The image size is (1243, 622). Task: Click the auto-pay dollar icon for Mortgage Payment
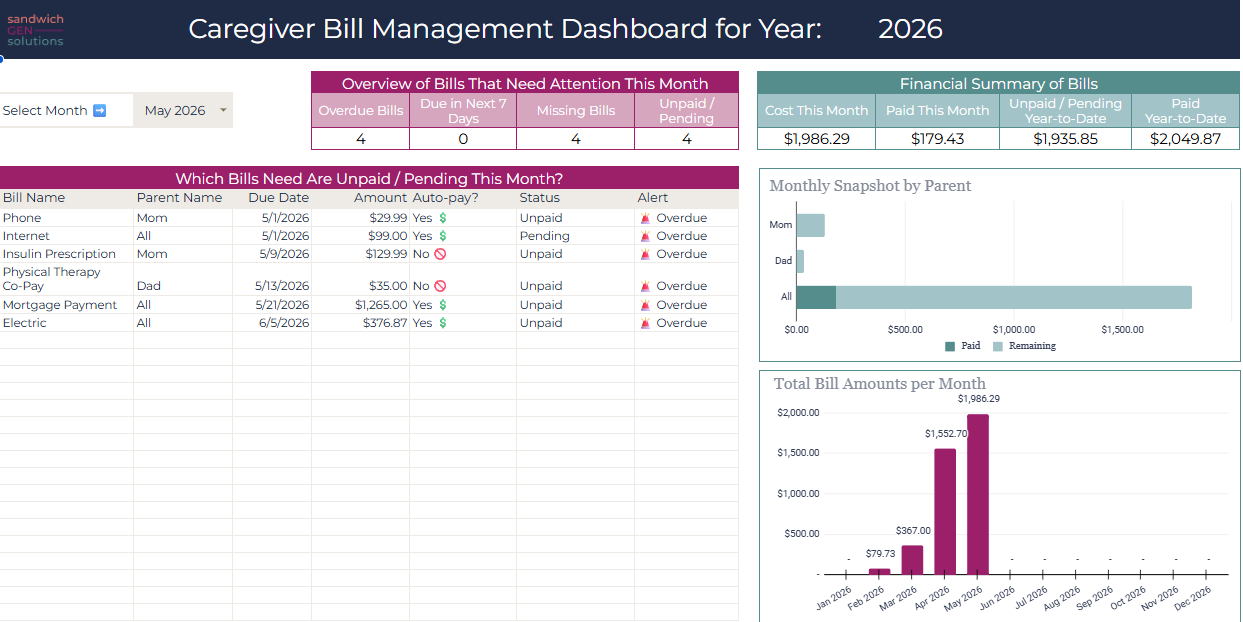442,305
